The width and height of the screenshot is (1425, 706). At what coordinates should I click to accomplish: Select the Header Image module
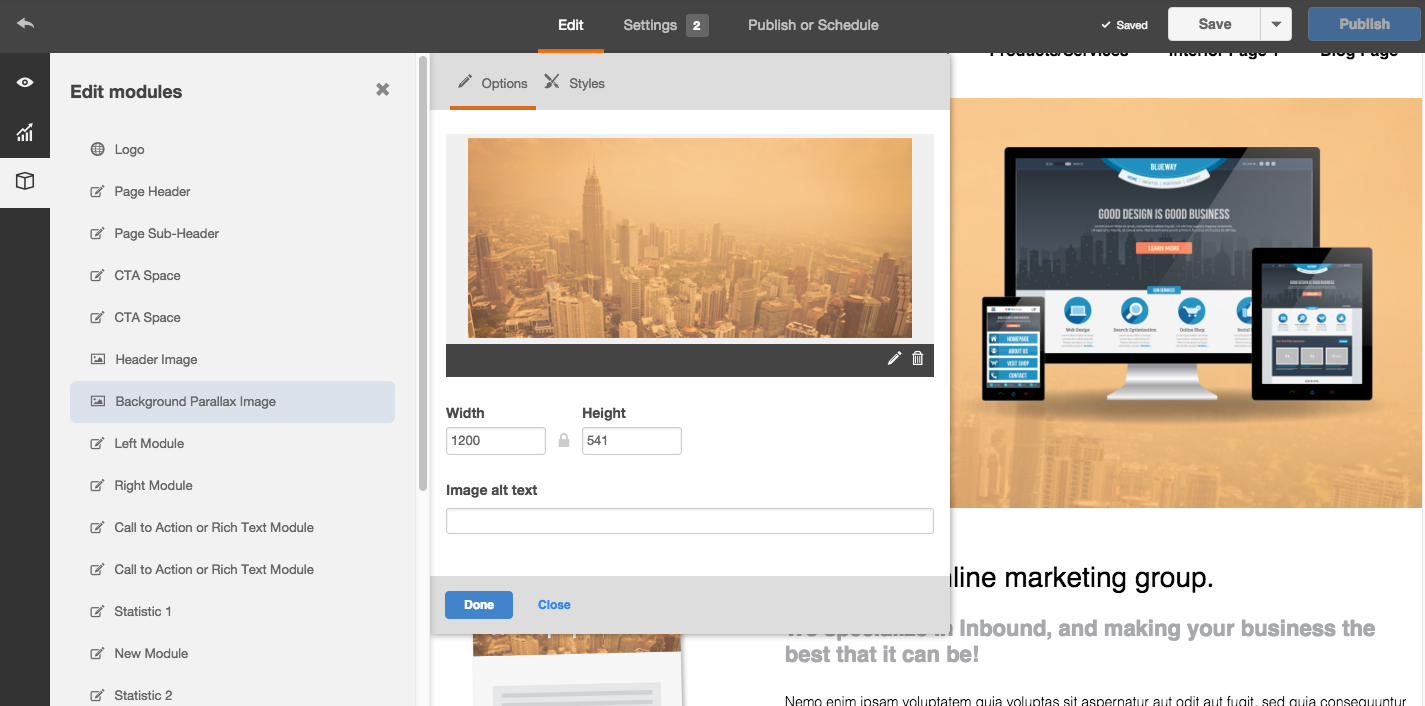tap(156, 359)
